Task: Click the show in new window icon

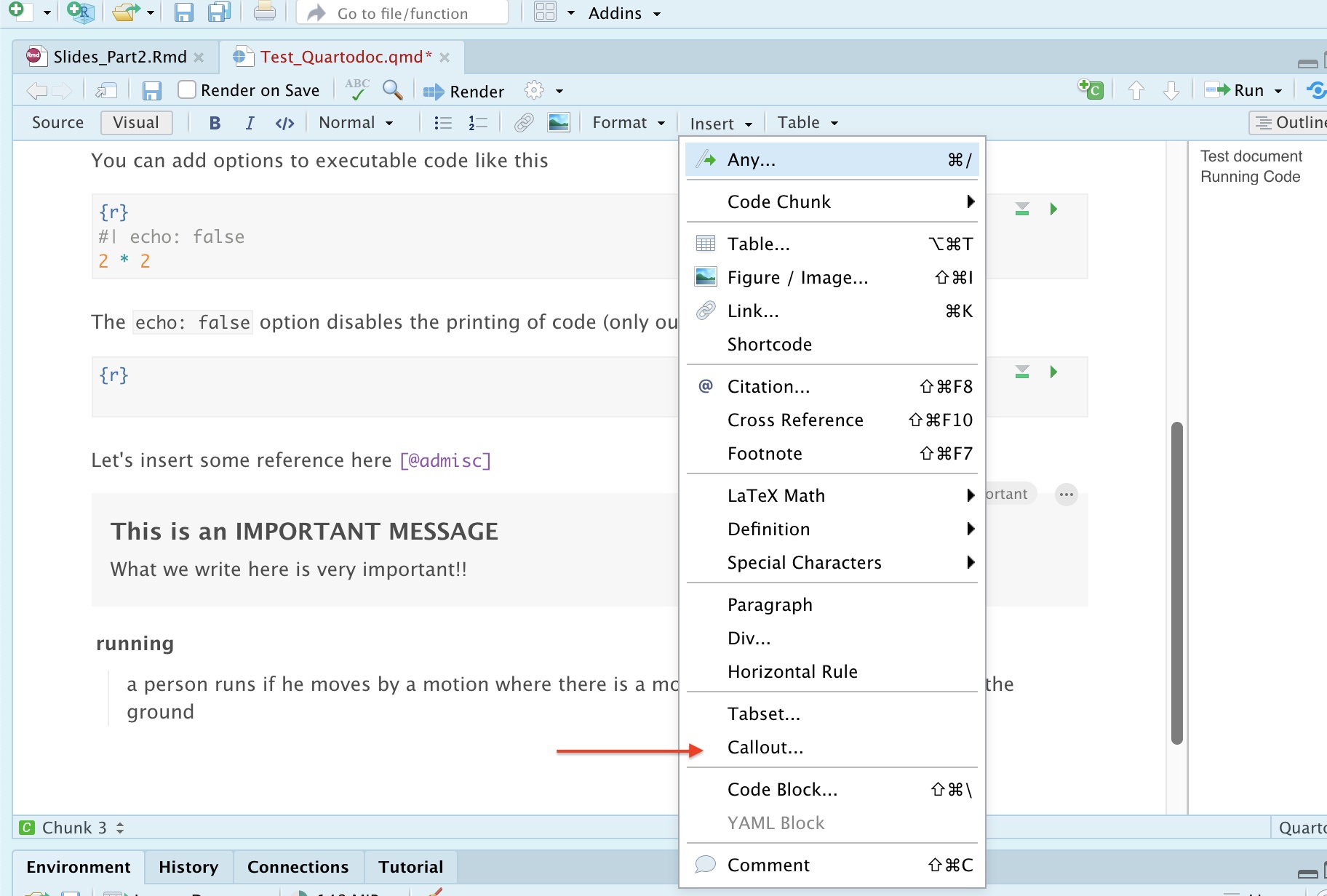Action: tap(106, 90)
